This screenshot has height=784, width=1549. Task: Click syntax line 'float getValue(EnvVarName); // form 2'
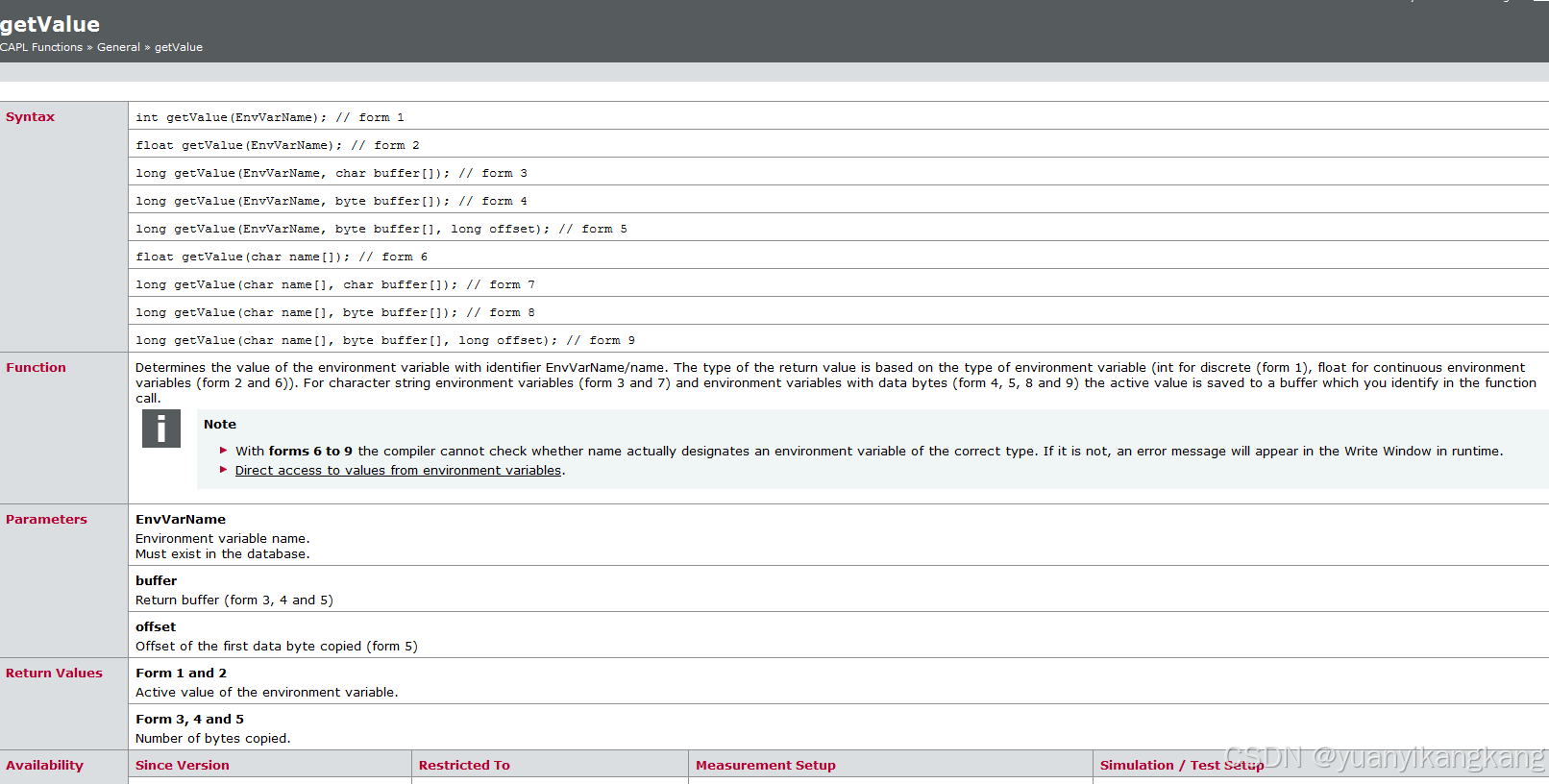point(278,145)
